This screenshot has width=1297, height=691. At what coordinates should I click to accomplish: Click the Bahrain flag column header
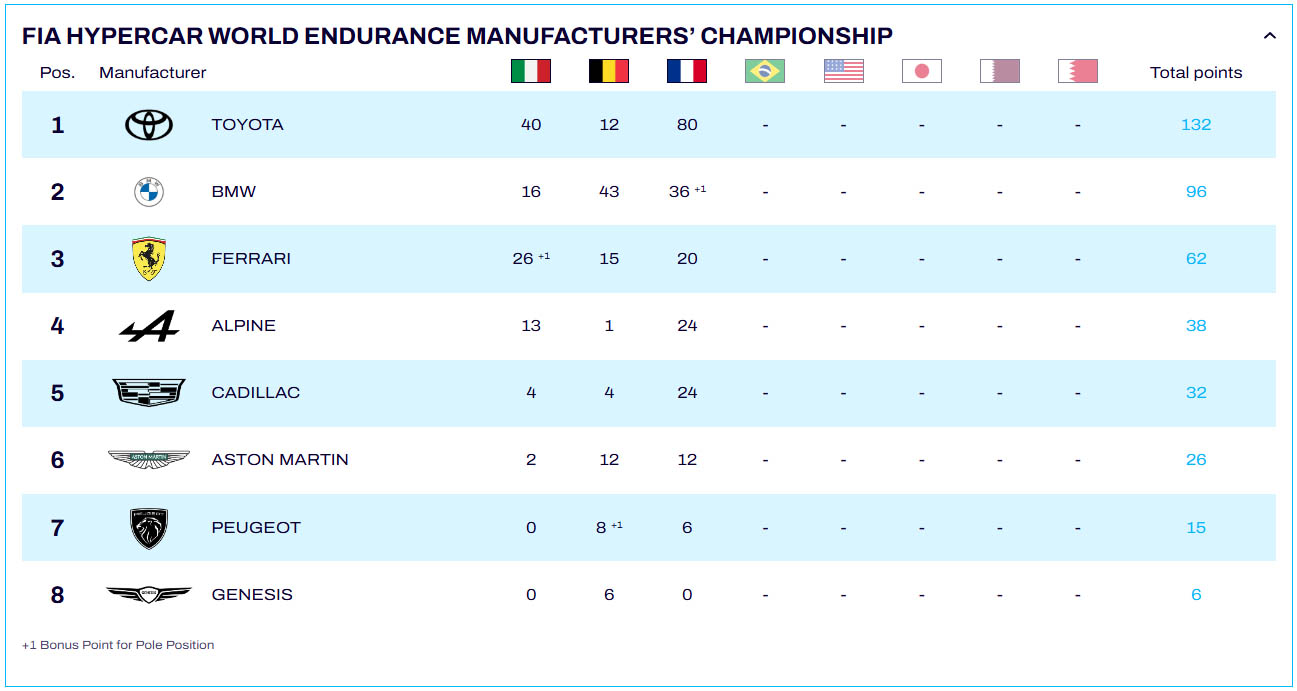(1077, 71)
